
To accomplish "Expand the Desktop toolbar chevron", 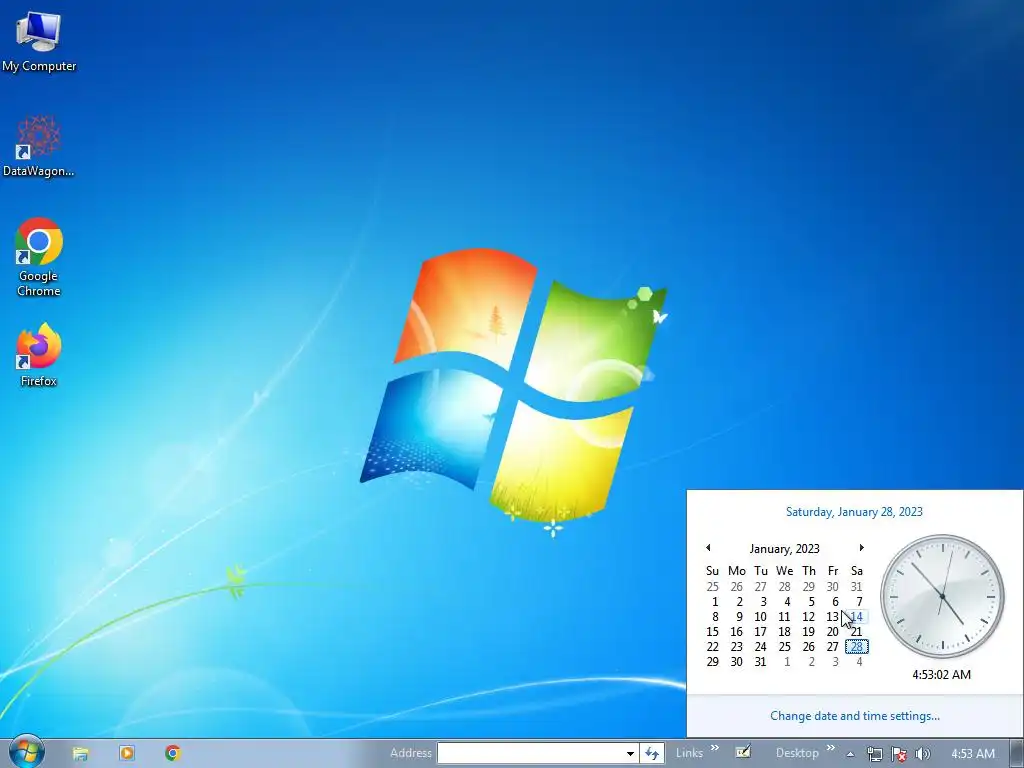I will point(831,748).
